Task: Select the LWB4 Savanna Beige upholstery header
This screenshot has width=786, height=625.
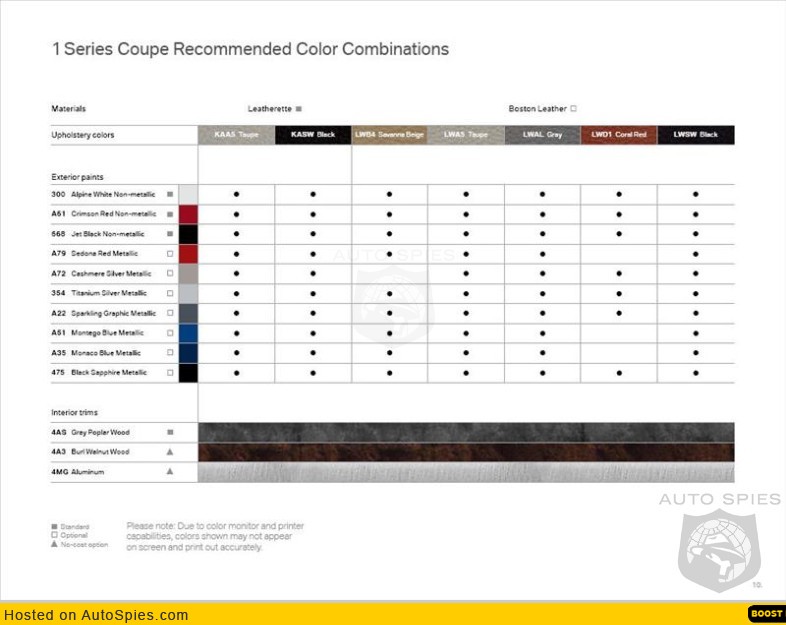Action: 389,135
